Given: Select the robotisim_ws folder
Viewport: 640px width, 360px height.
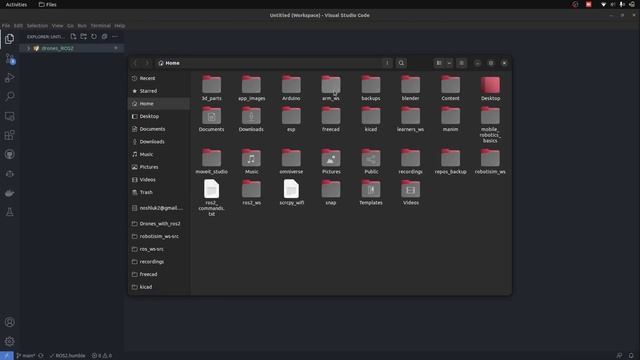Looking at the screenshot, I should (x=490, y=161).
